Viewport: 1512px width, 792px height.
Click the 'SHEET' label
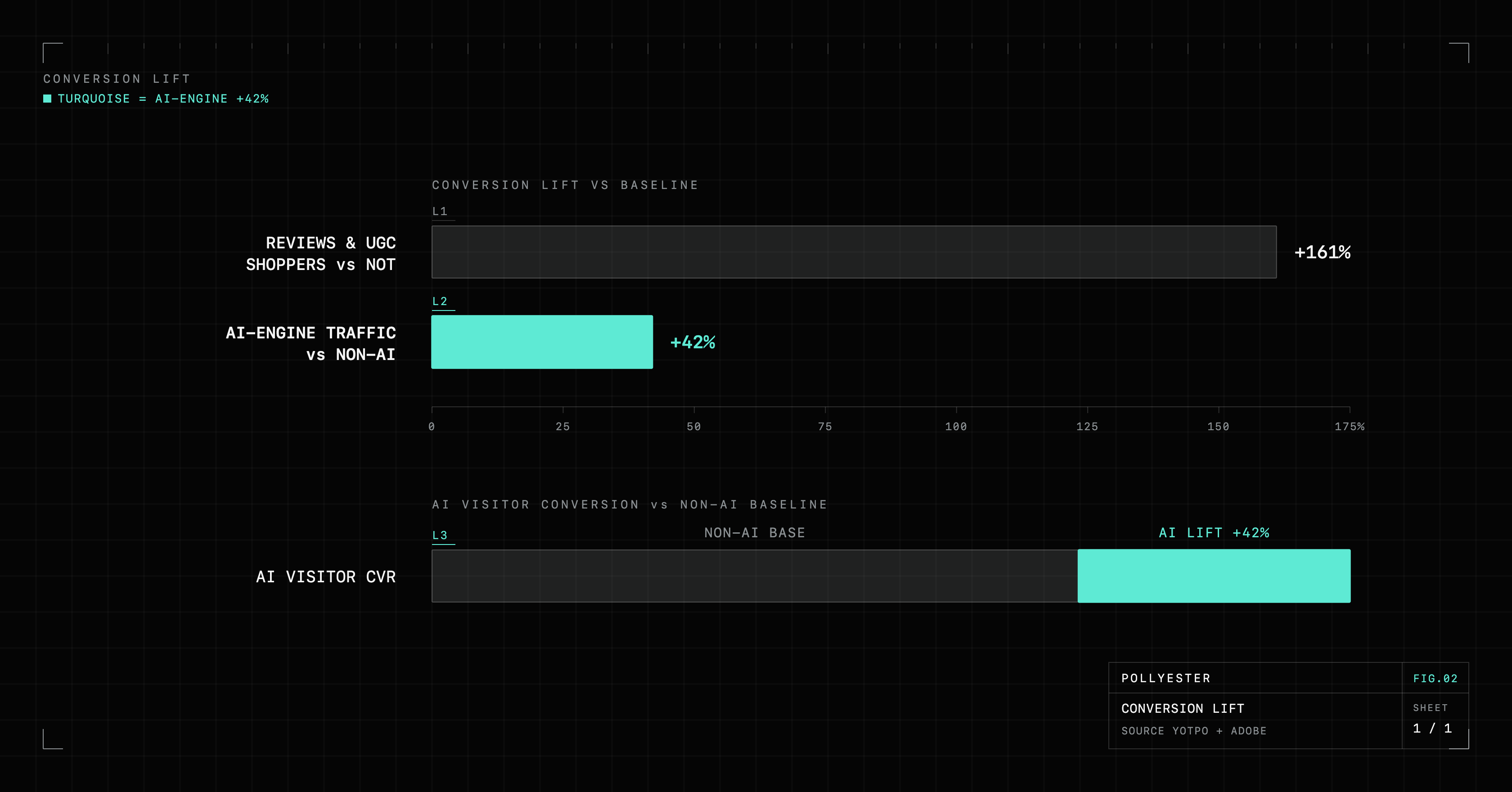coord(1431,708)
